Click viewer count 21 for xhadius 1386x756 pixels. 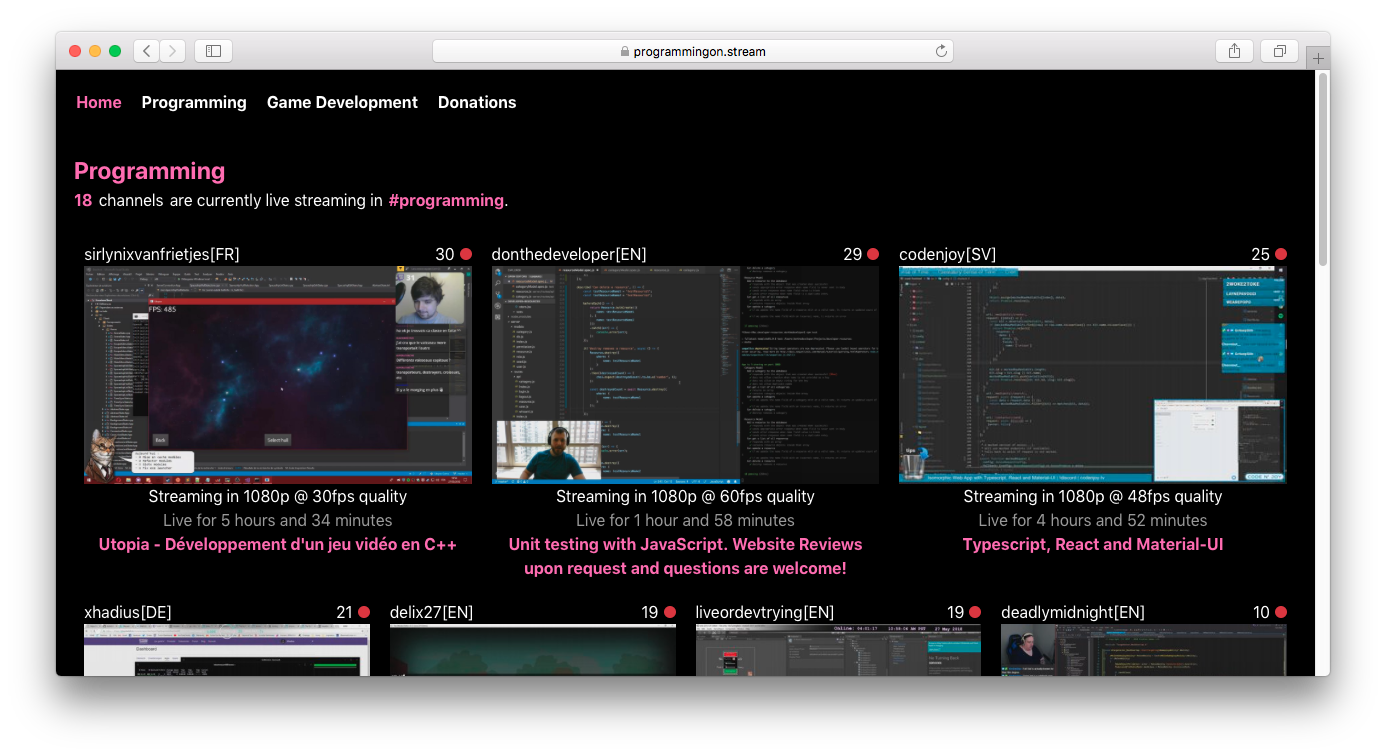344,612
